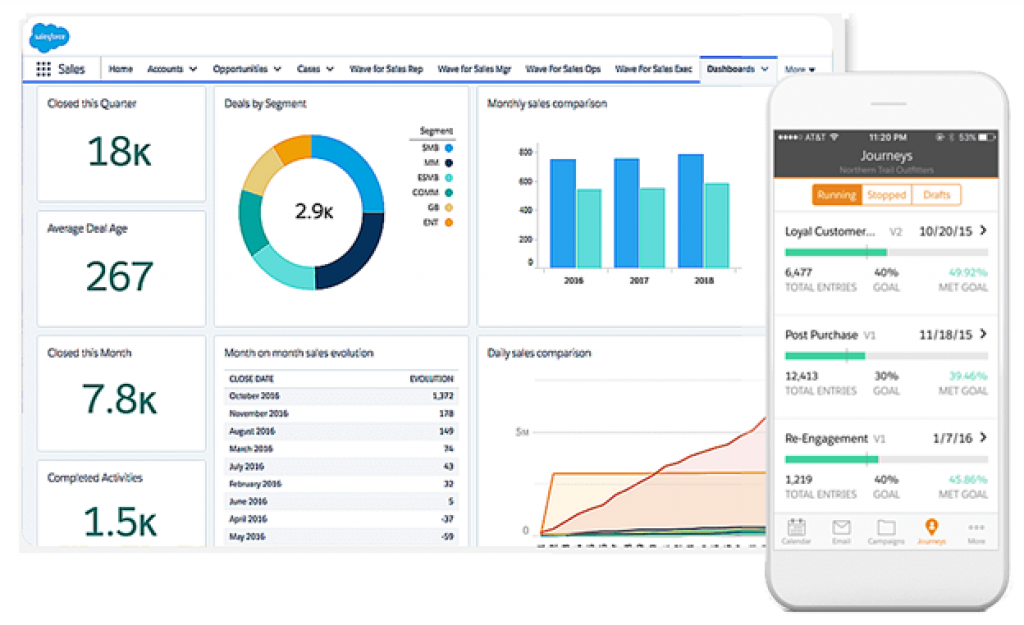The height and width of the screenshot is (625, 1024).
Task: Click the 2017 blue bar in chart
Action: click(626, 212)
